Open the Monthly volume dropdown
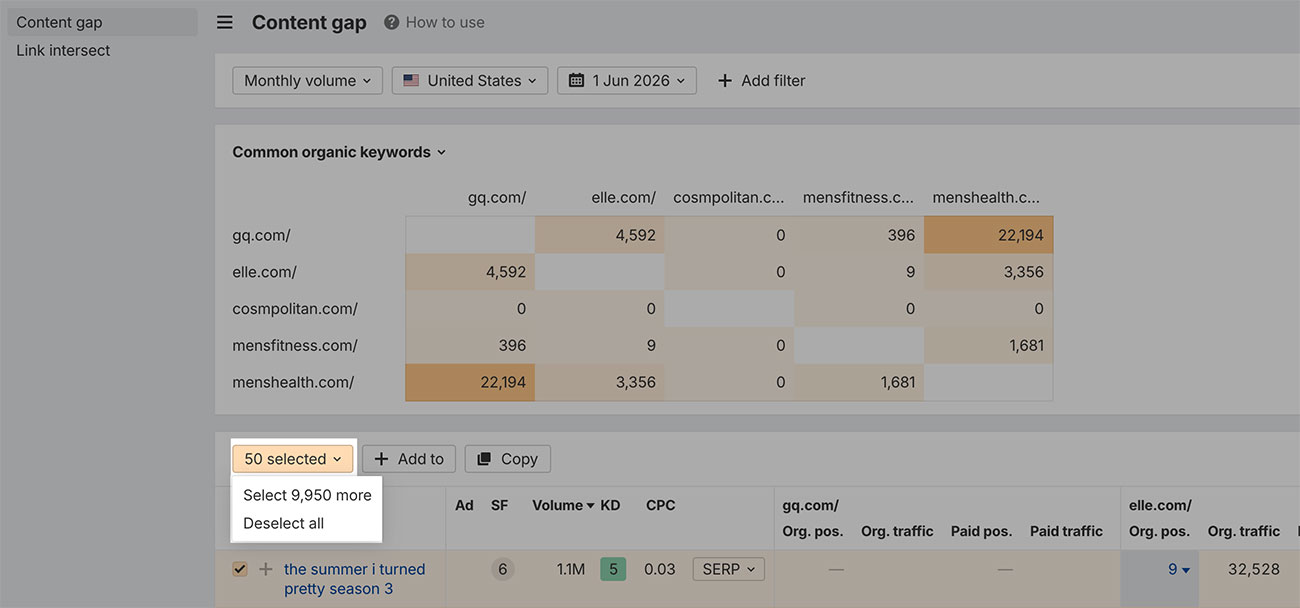Screen dimensions: 1300x608 307,81
